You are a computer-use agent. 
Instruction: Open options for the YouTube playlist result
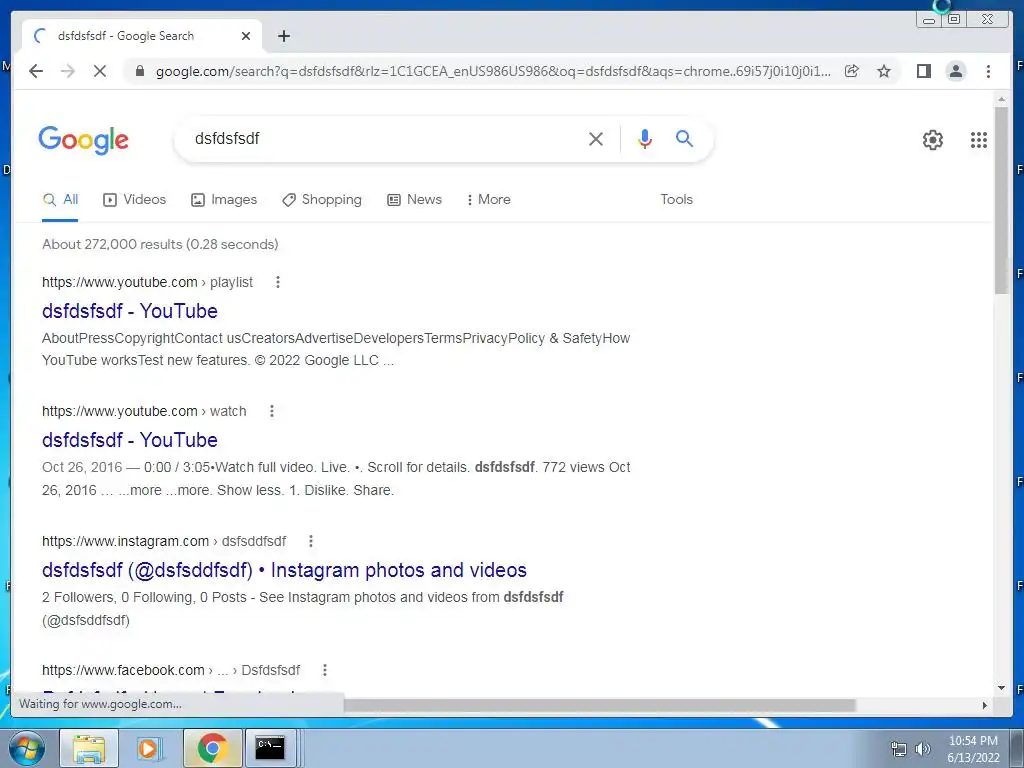tap(278, 282)
